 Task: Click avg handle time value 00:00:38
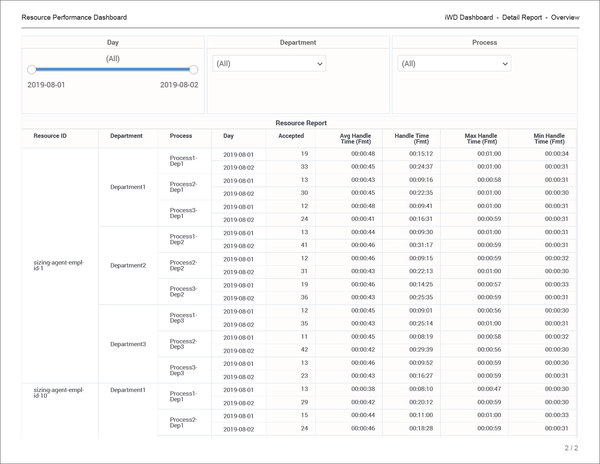click(x=363, y=389)
